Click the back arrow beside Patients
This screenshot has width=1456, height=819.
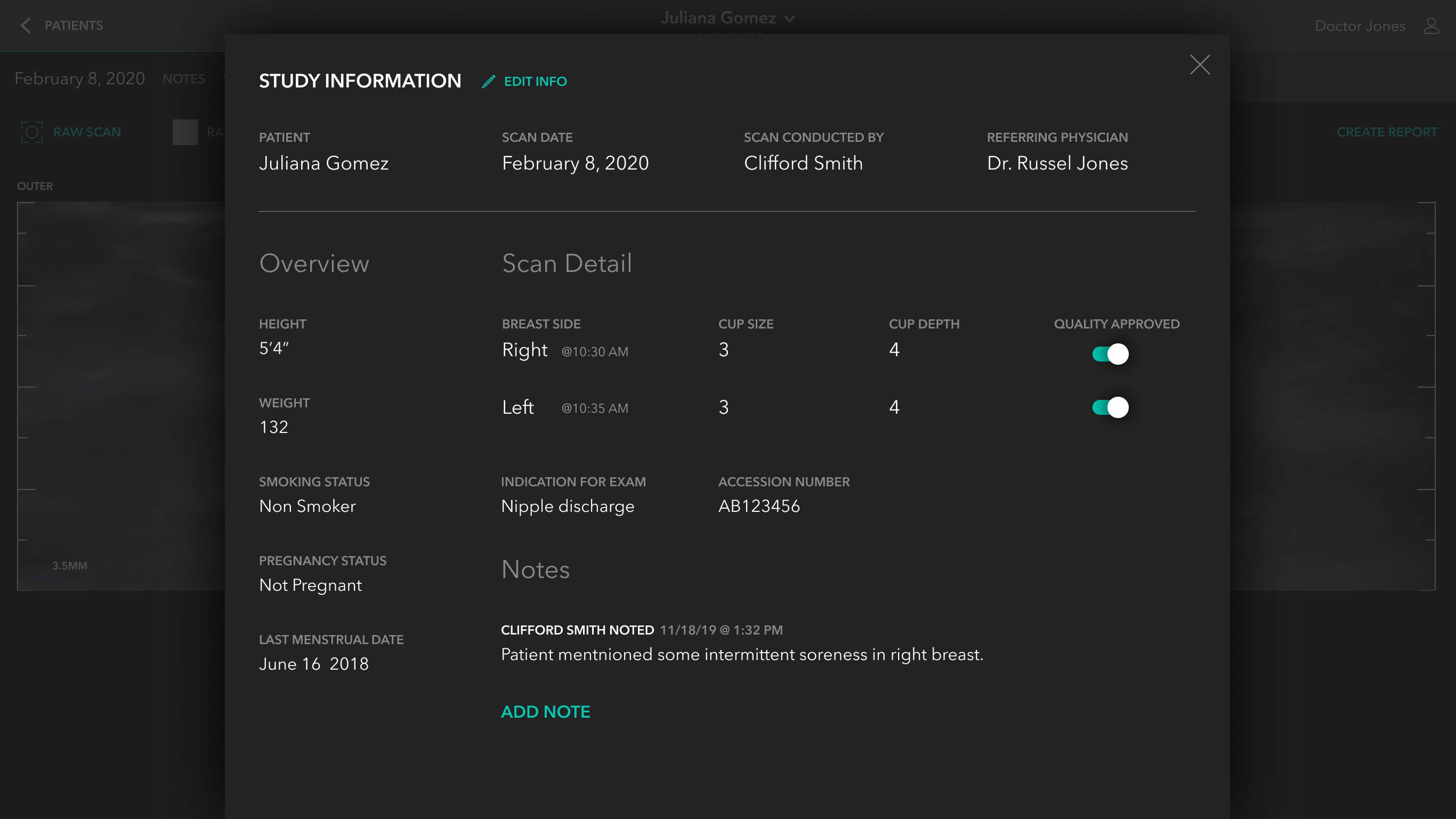[26, 26]
